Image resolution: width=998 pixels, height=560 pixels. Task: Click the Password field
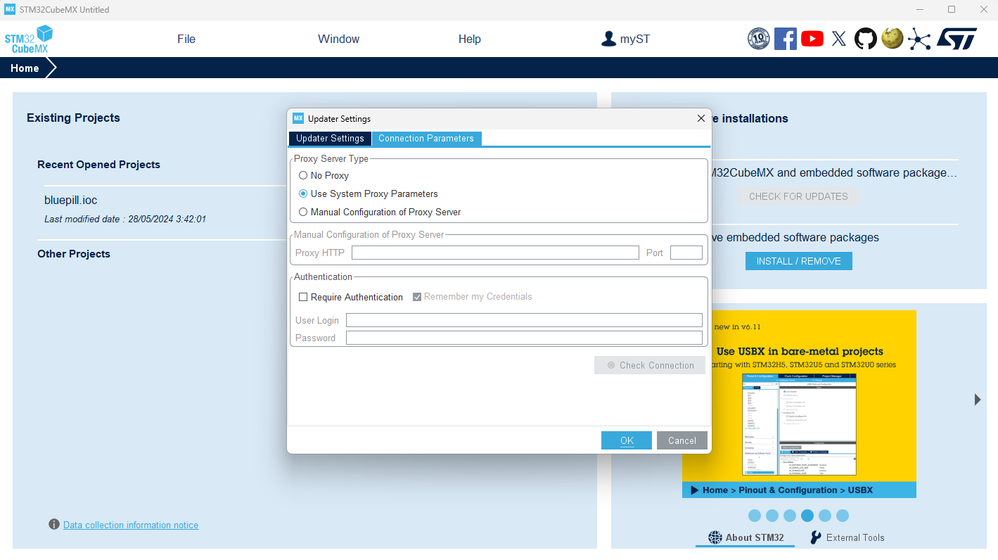[x=524, y=338]
